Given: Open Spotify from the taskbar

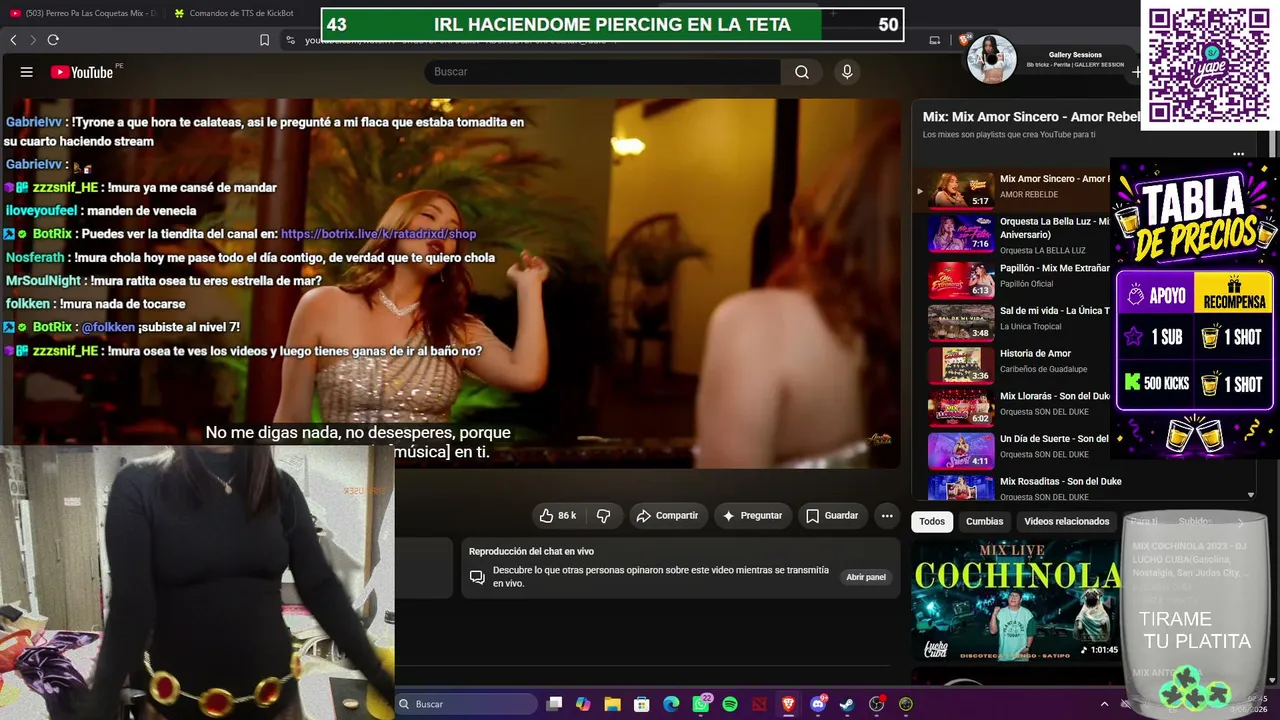Looking at the screenshot, I should click(730, 704).
